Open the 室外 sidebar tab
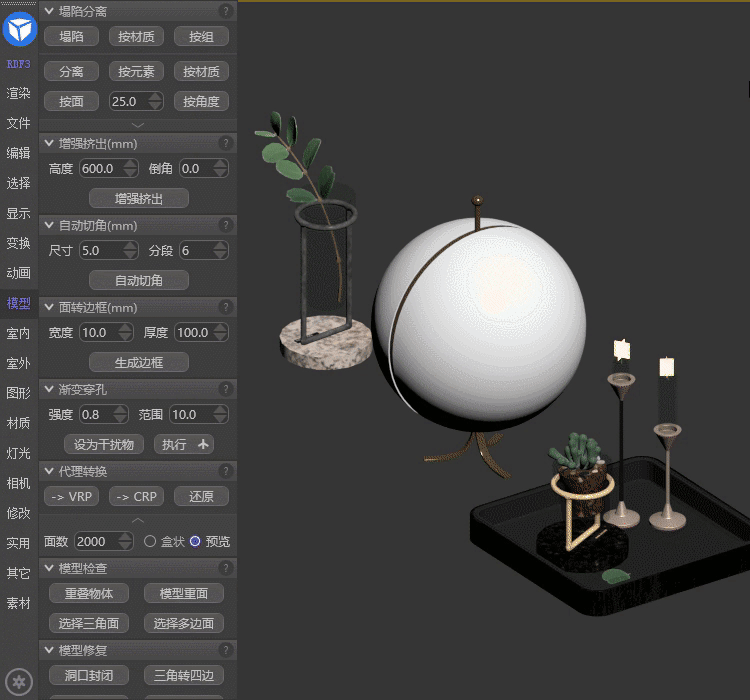The image size is (750, 700). coord(19,363)
